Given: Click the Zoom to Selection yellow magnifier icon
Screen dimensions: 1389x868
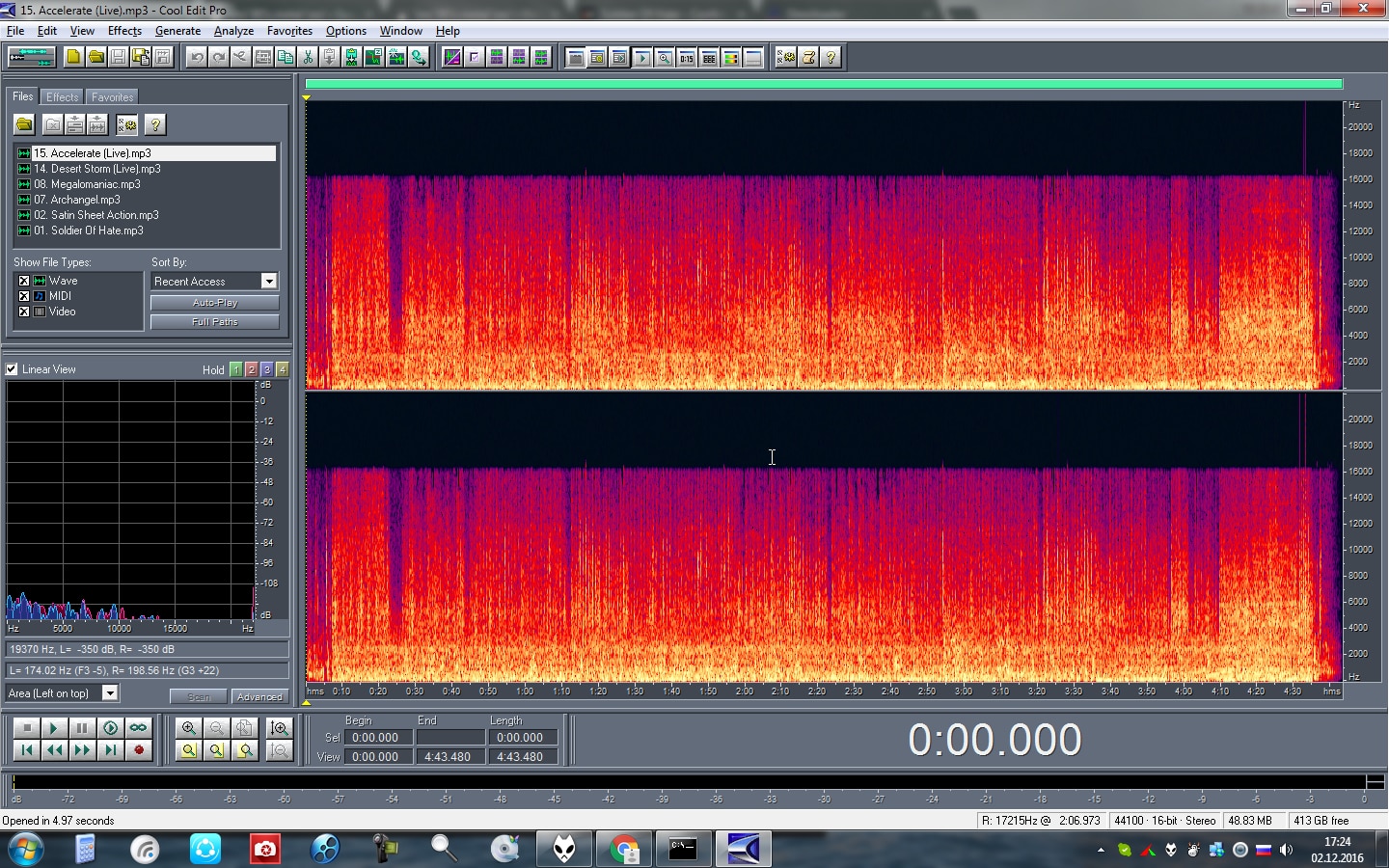Looking at the screenshot, I should point(189,749).
